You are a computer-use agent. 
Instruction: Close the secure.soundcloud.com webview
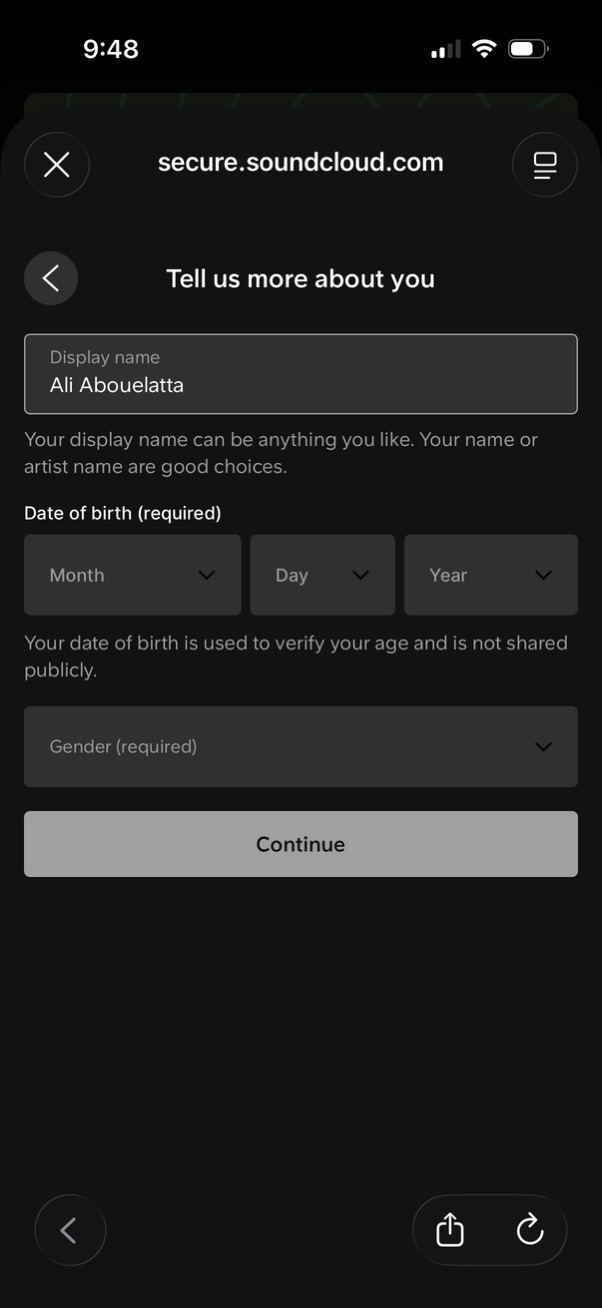[56, 164]
